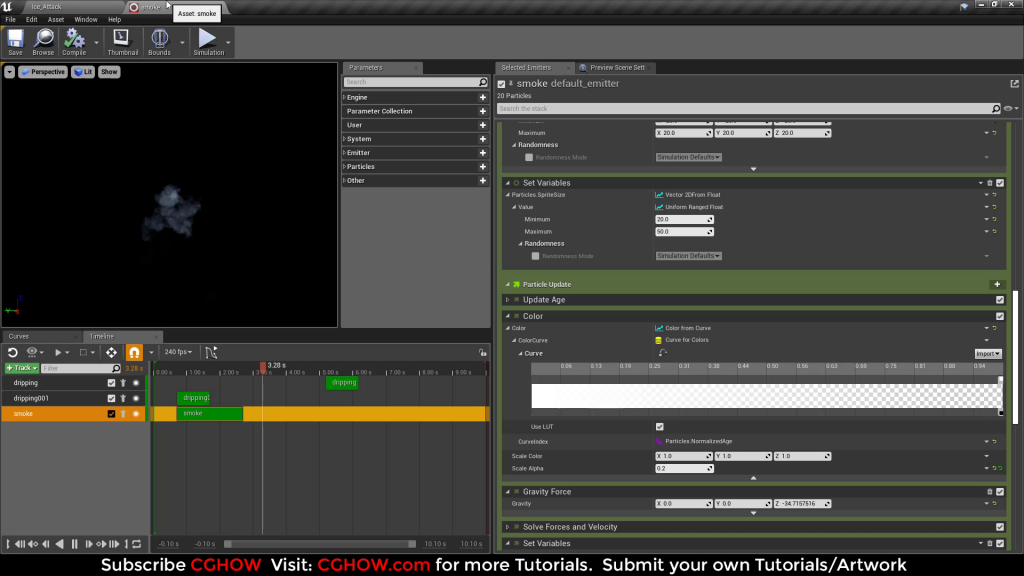Image resolution: width=1024 pixels, height=576 pixels.
Task: Collapse the Gravity Force module
Action: [x=507, y=492]
